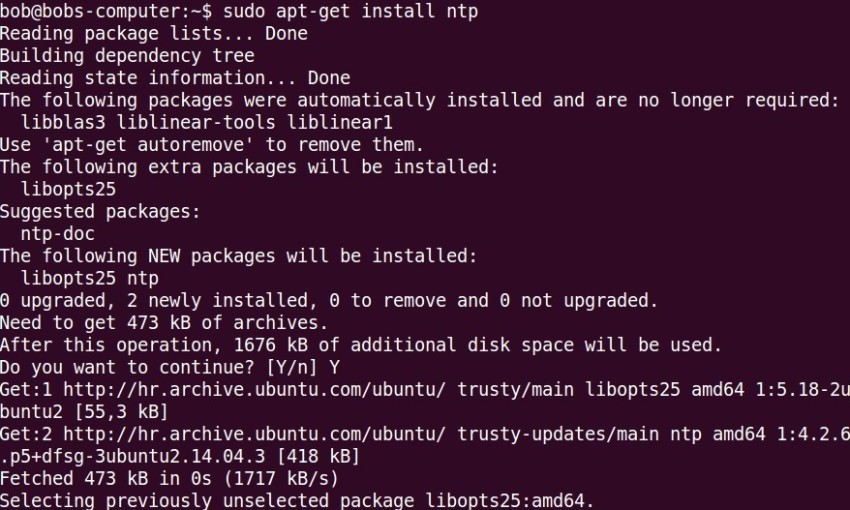Click the 'Reading package lists... Done' line
Image resolution: width=850 pixels, height=510 pixels.
point(154,34)
